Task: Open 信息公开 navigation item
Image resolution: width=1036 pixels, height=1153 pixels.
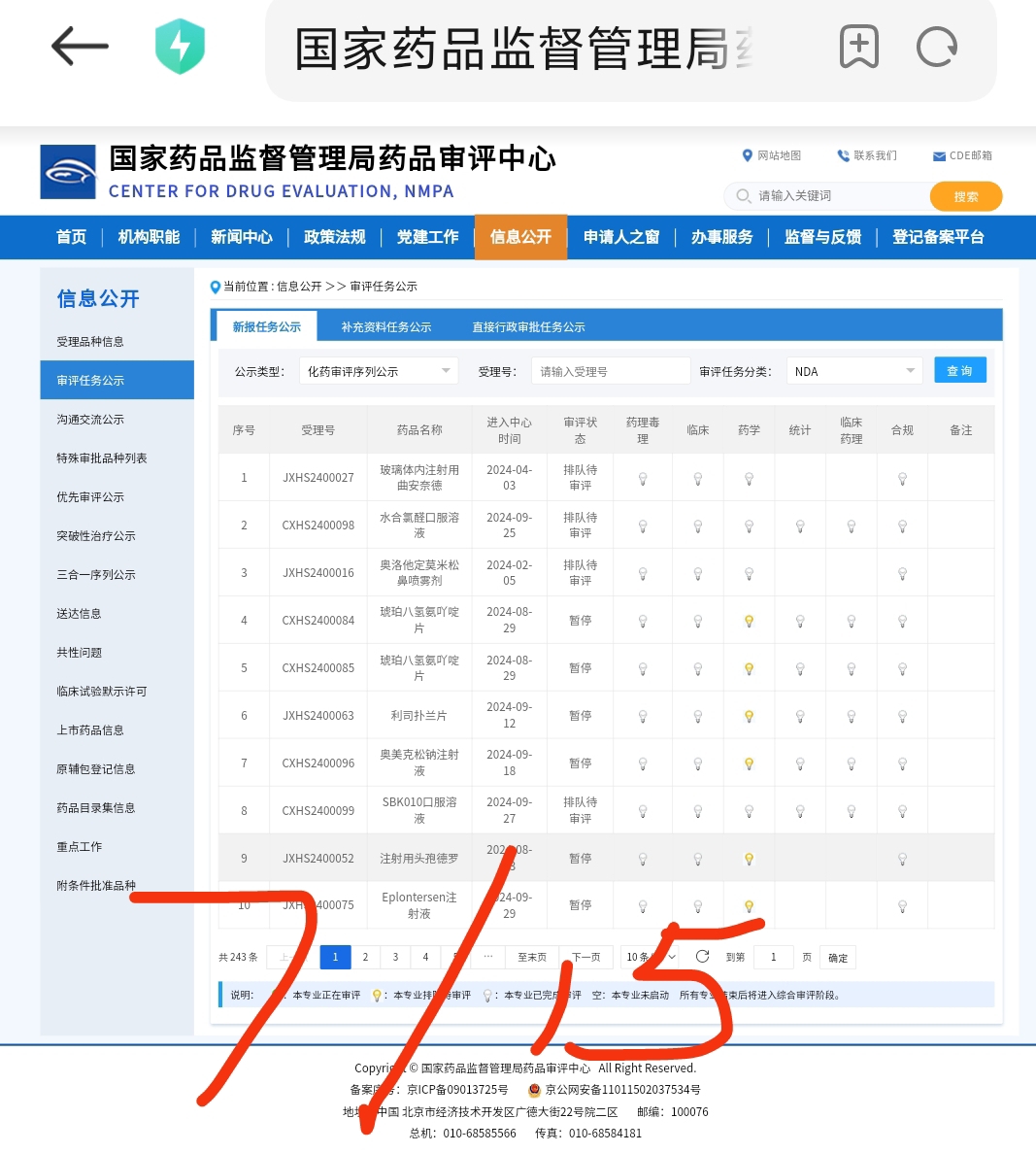Action: (520, 237)
